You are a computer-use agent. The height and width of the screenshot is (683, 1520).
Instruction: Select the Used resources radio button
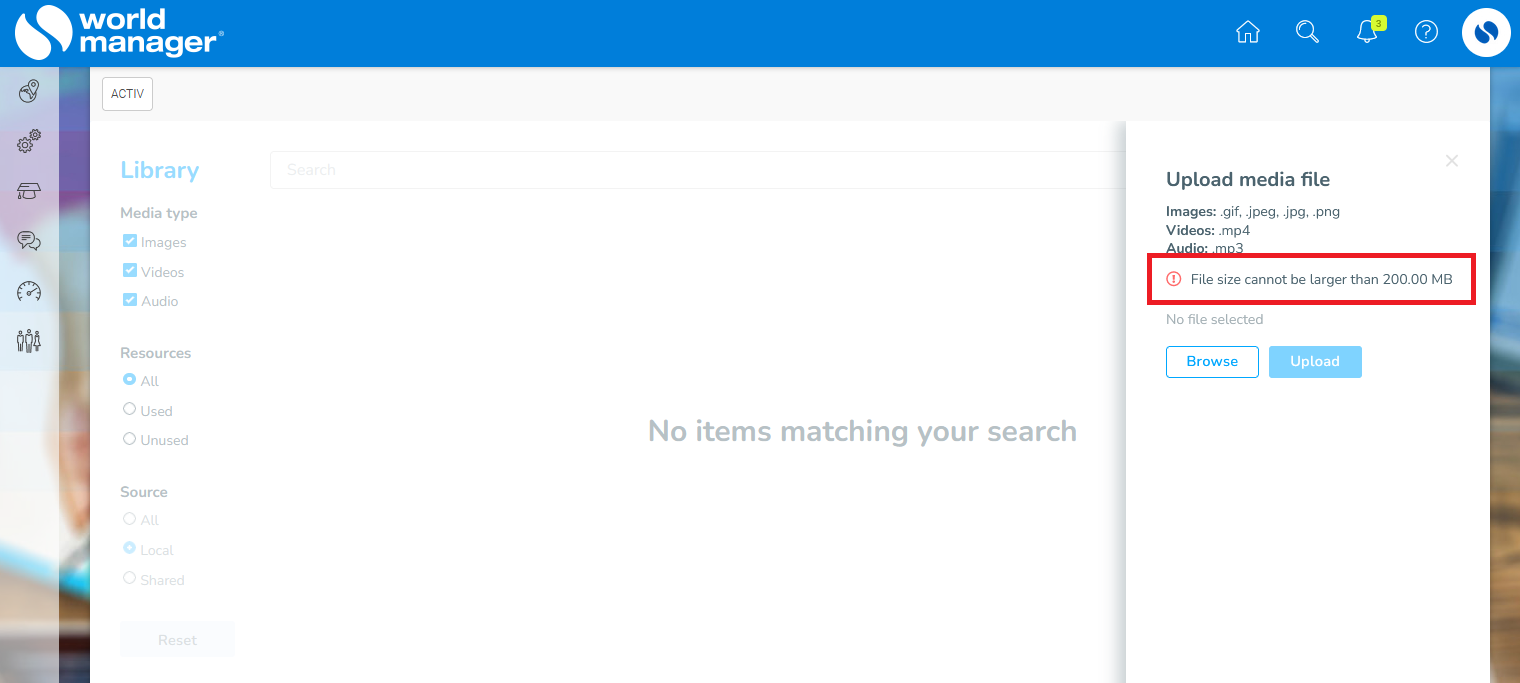coord(129,409)
